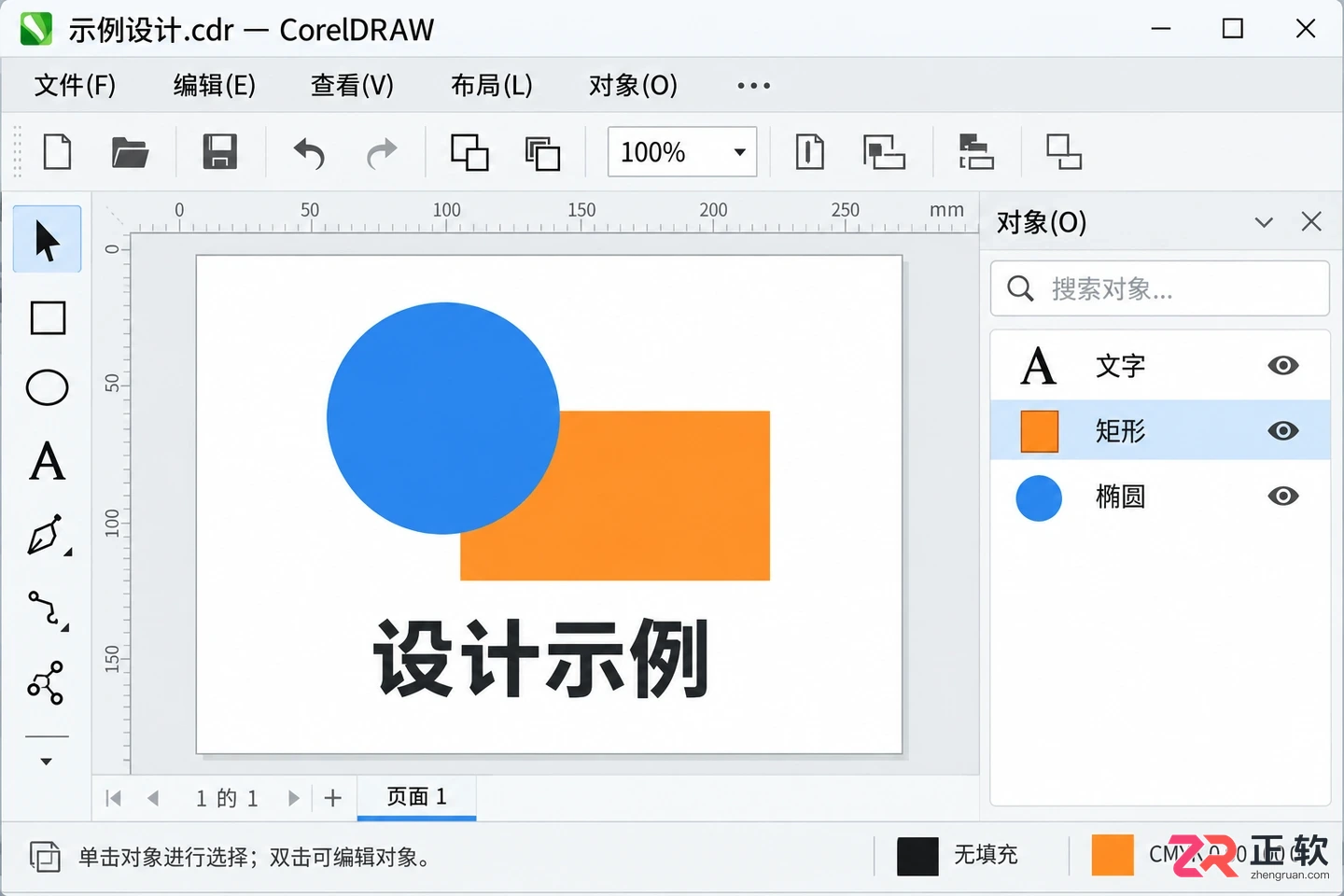Open the overflow menu with three dots
1344x896 pixels.
[x=753, y=86]
